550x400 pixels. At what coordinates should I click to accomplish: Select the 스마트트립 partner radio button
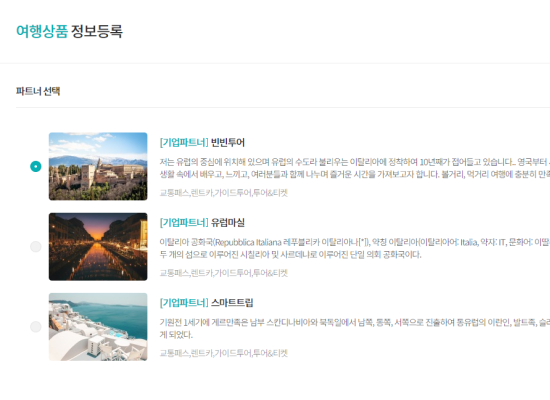pyautogui.click(x=36, y=327)
